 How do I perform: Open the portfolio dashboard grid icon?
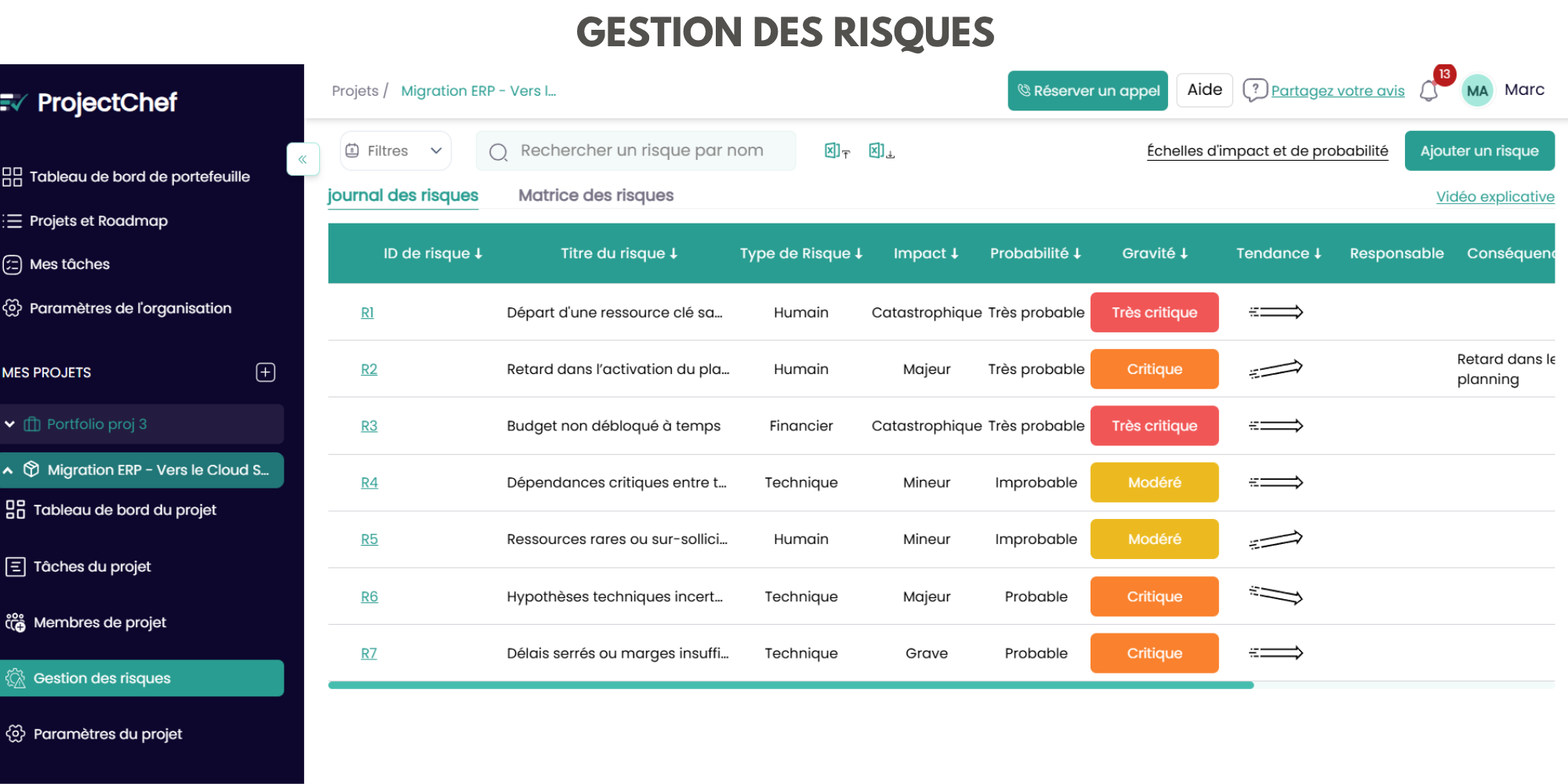pos(12,177)
